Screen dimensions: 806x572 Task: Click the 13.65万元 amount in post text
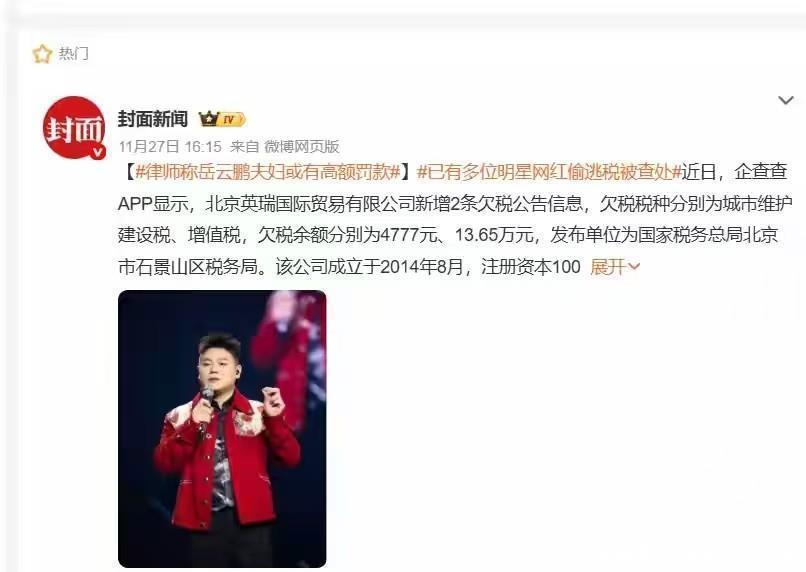(494, 235)
